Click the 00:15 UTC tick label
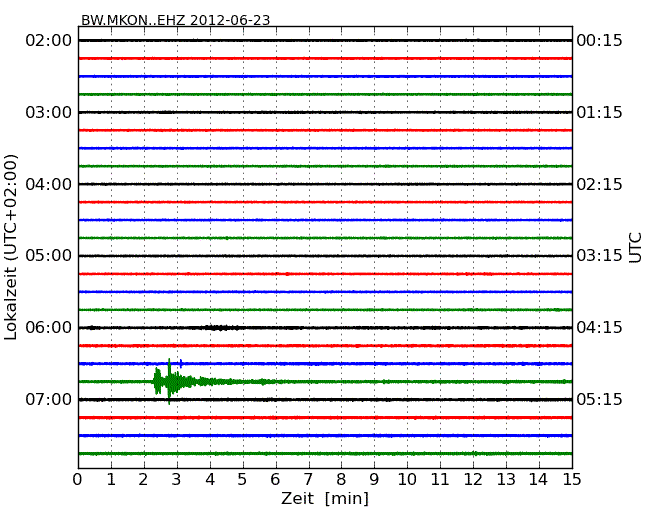 pos(599,41)
